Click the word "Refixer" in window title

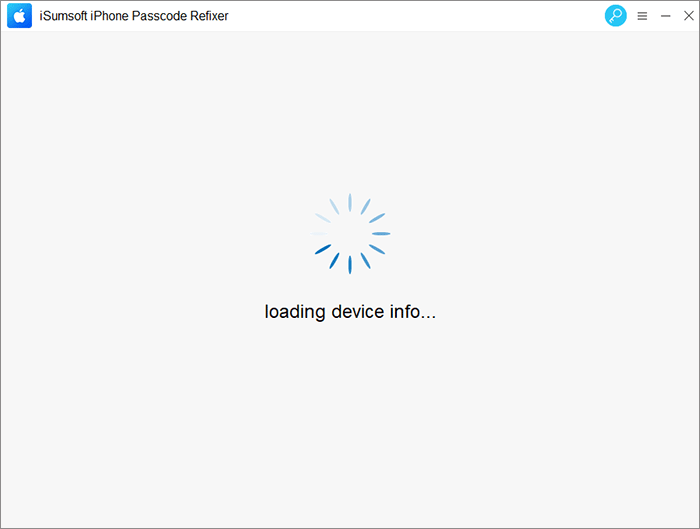209,16
